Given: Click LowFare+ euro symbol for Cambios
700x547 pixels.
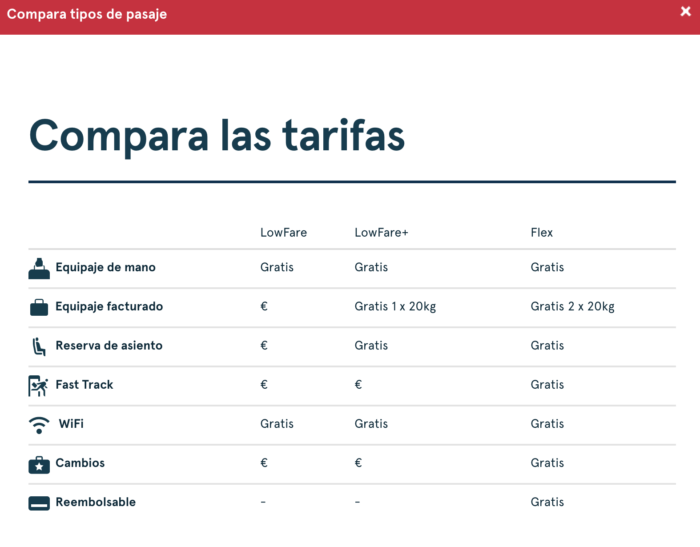Looking at the screenshot, I should 358,463.
